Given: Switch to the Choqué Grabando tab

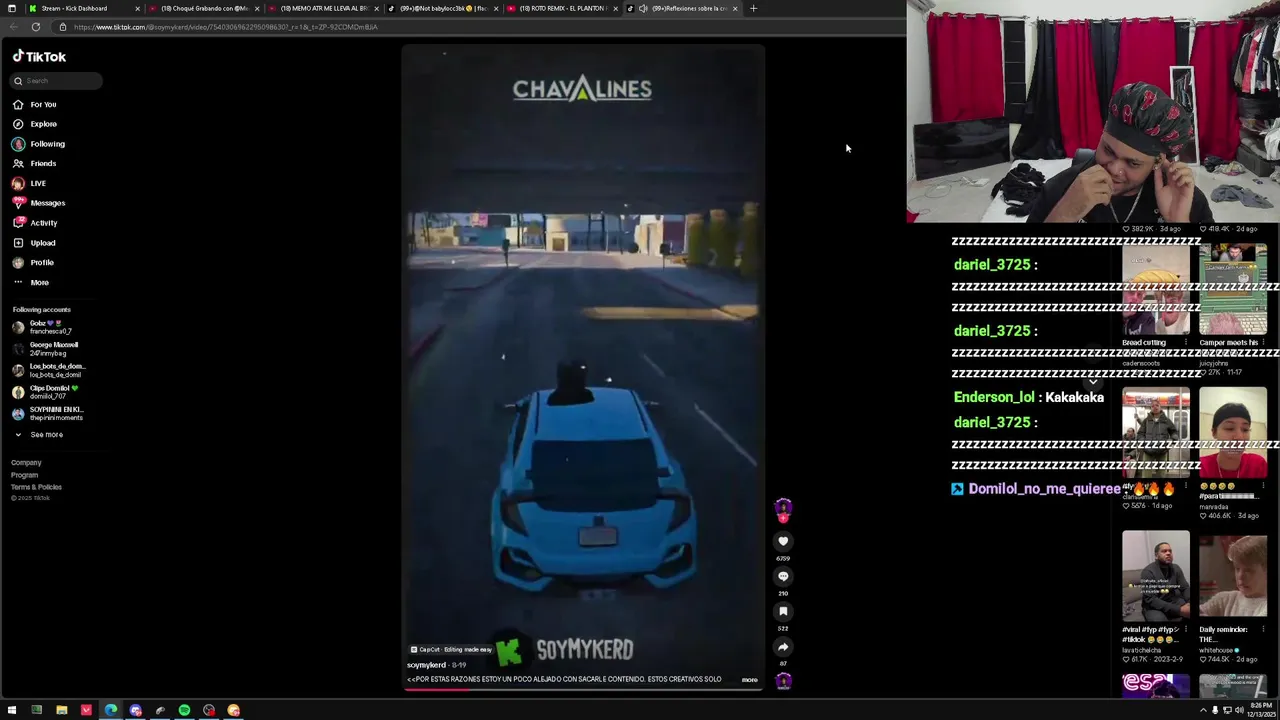Looking at the screenshot, I should [203, 8].
